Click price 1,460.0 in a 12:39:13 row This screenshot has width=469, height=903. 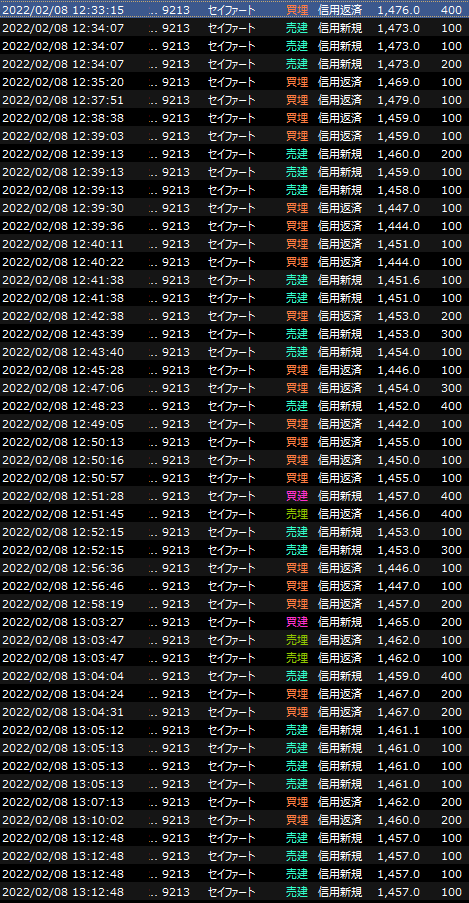coord(399,154)
